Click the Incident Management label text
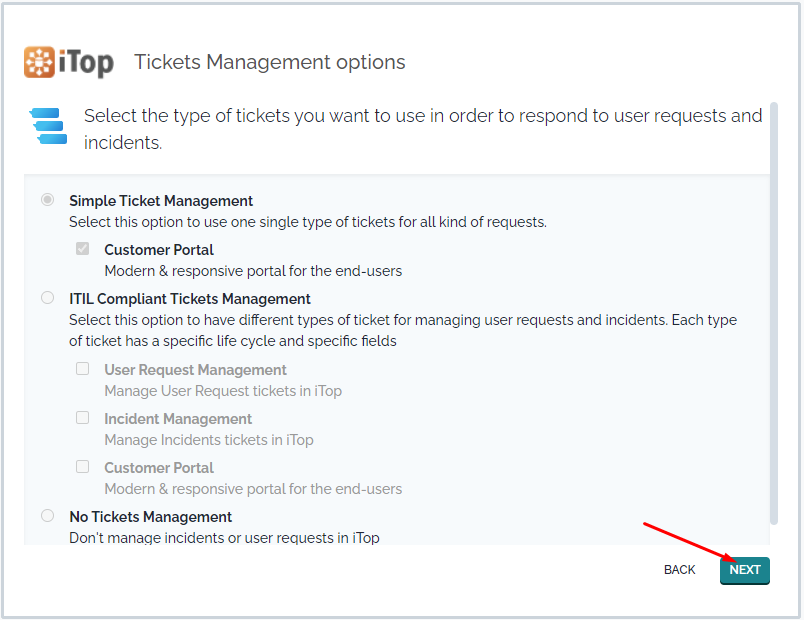Viewport: 804px width, 620px height. pos(178,419)
